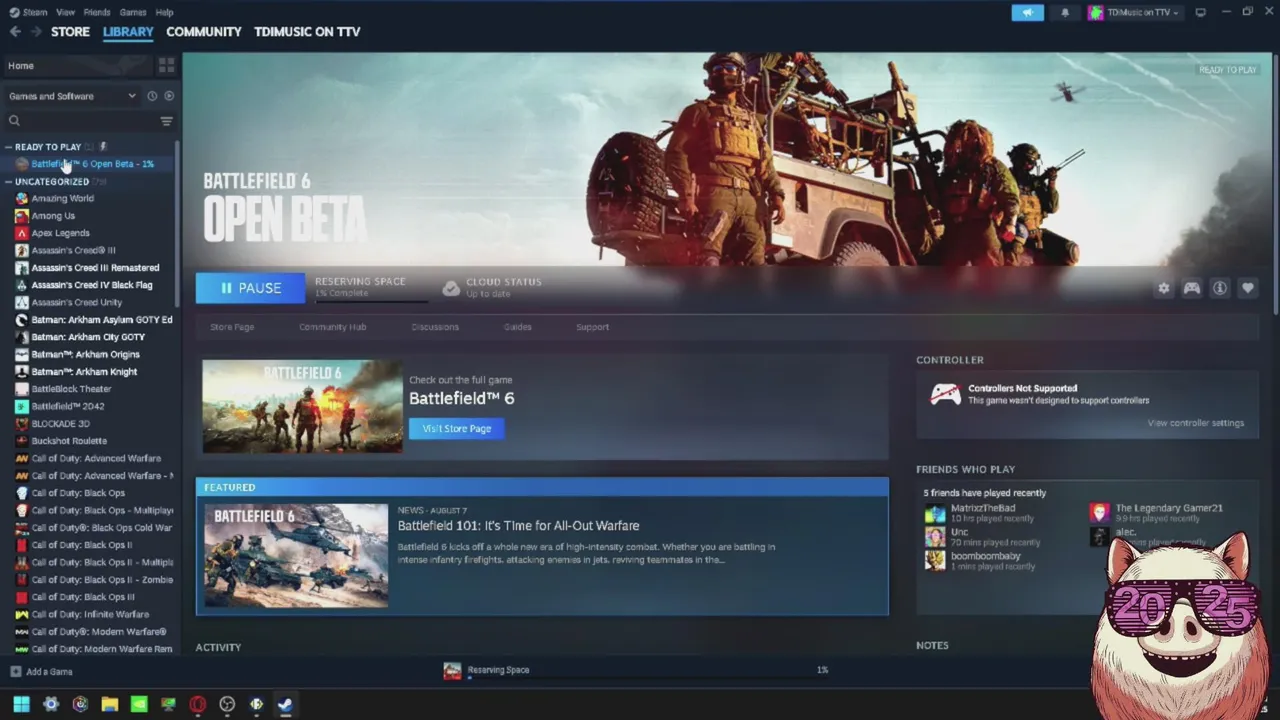
Task: Open Library Home button
Action: click(x=78, y=66)
